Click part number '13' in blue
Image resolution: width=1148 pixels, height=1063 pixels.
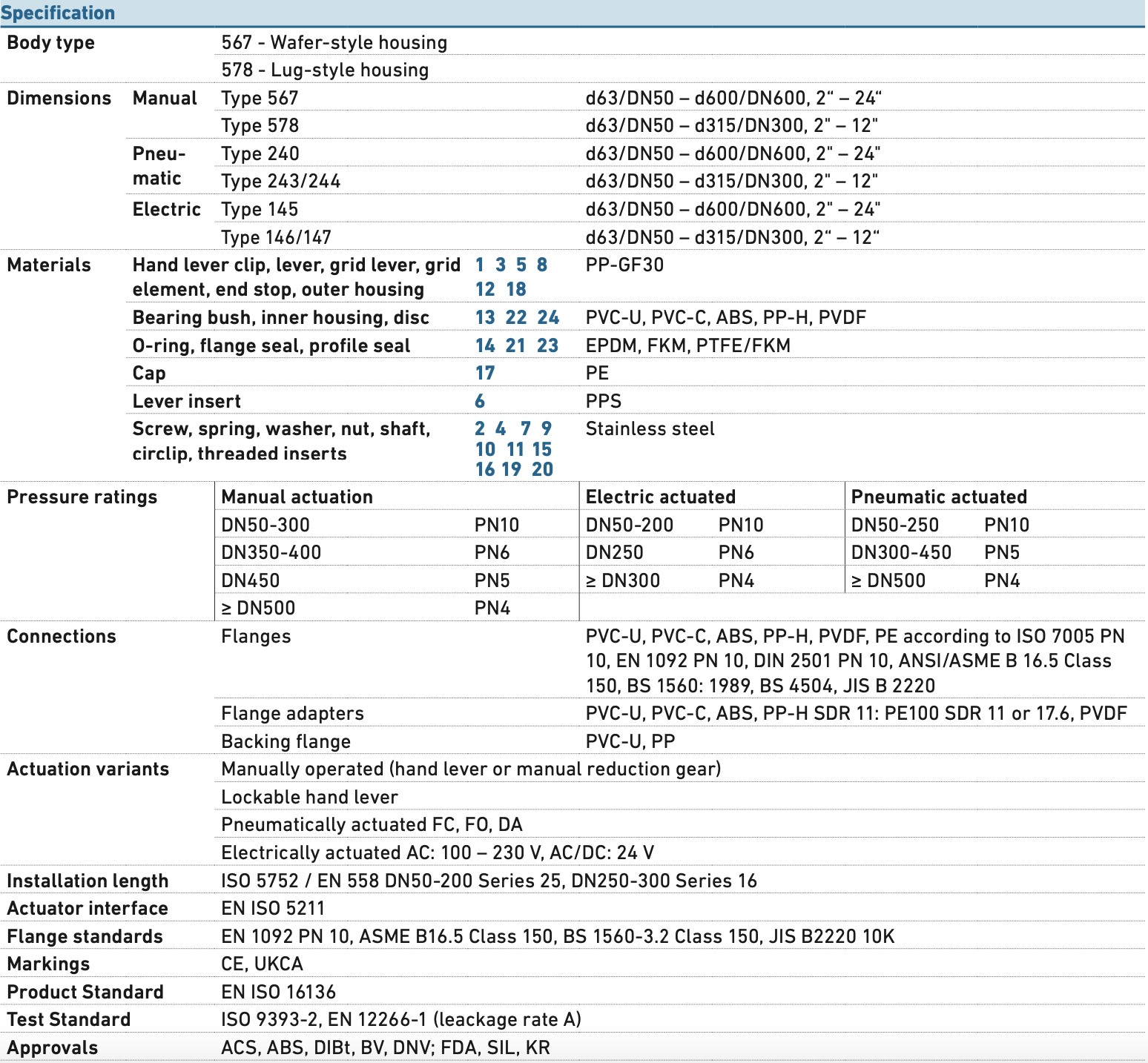pyautogui.click(x=485, y=317)
